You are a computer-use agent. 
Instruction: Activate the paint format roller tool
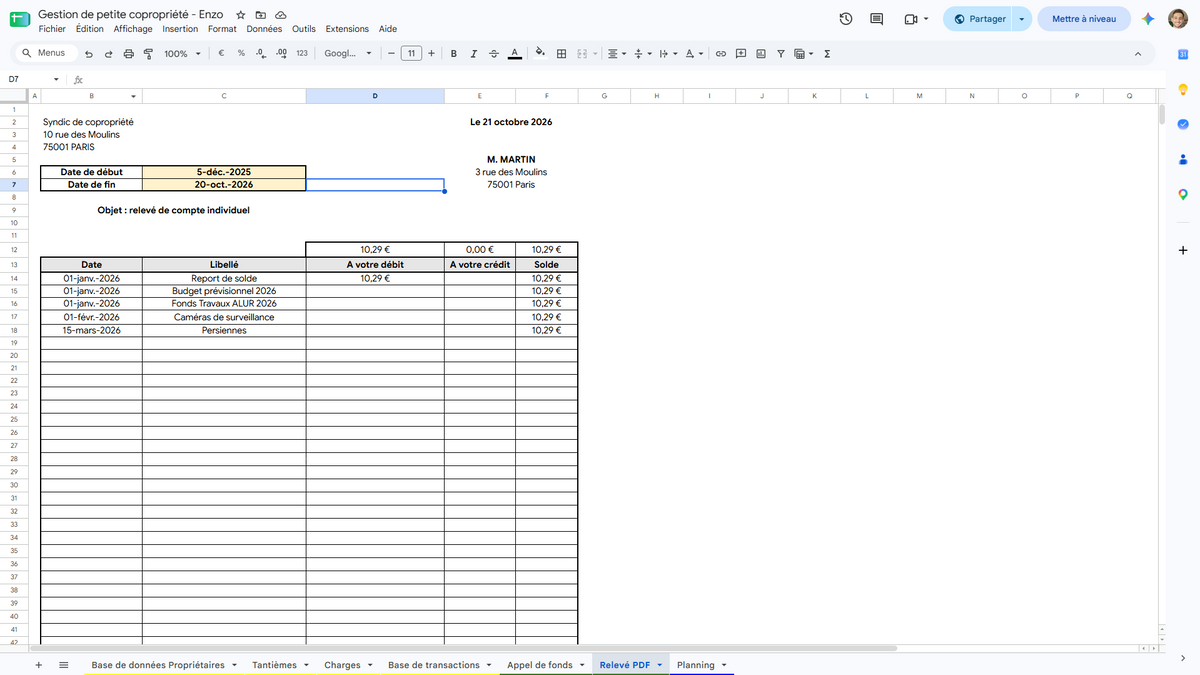click(148, 53)
